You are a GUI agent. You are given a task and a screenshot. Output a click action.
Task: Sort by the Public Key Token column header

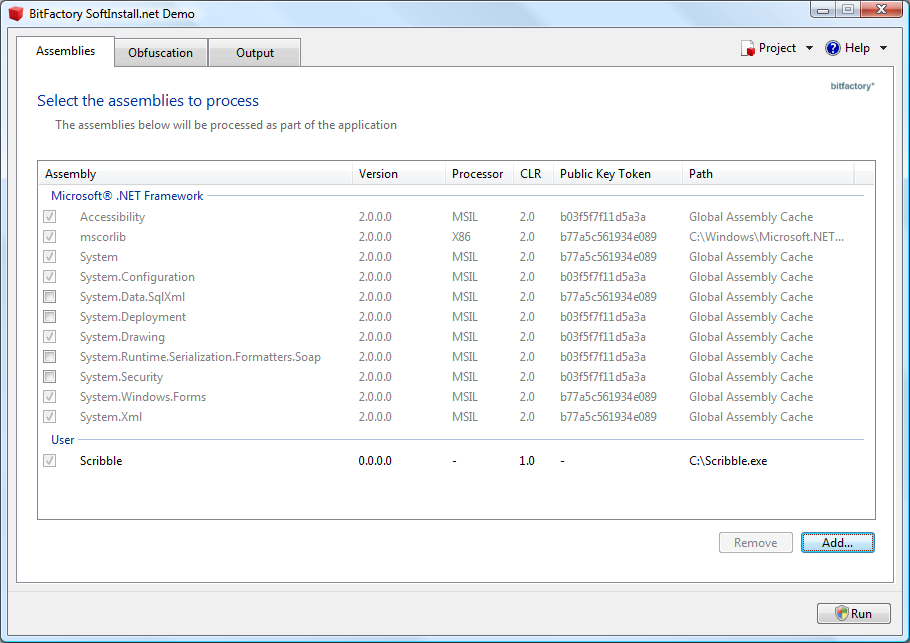[x=618, y=174]
